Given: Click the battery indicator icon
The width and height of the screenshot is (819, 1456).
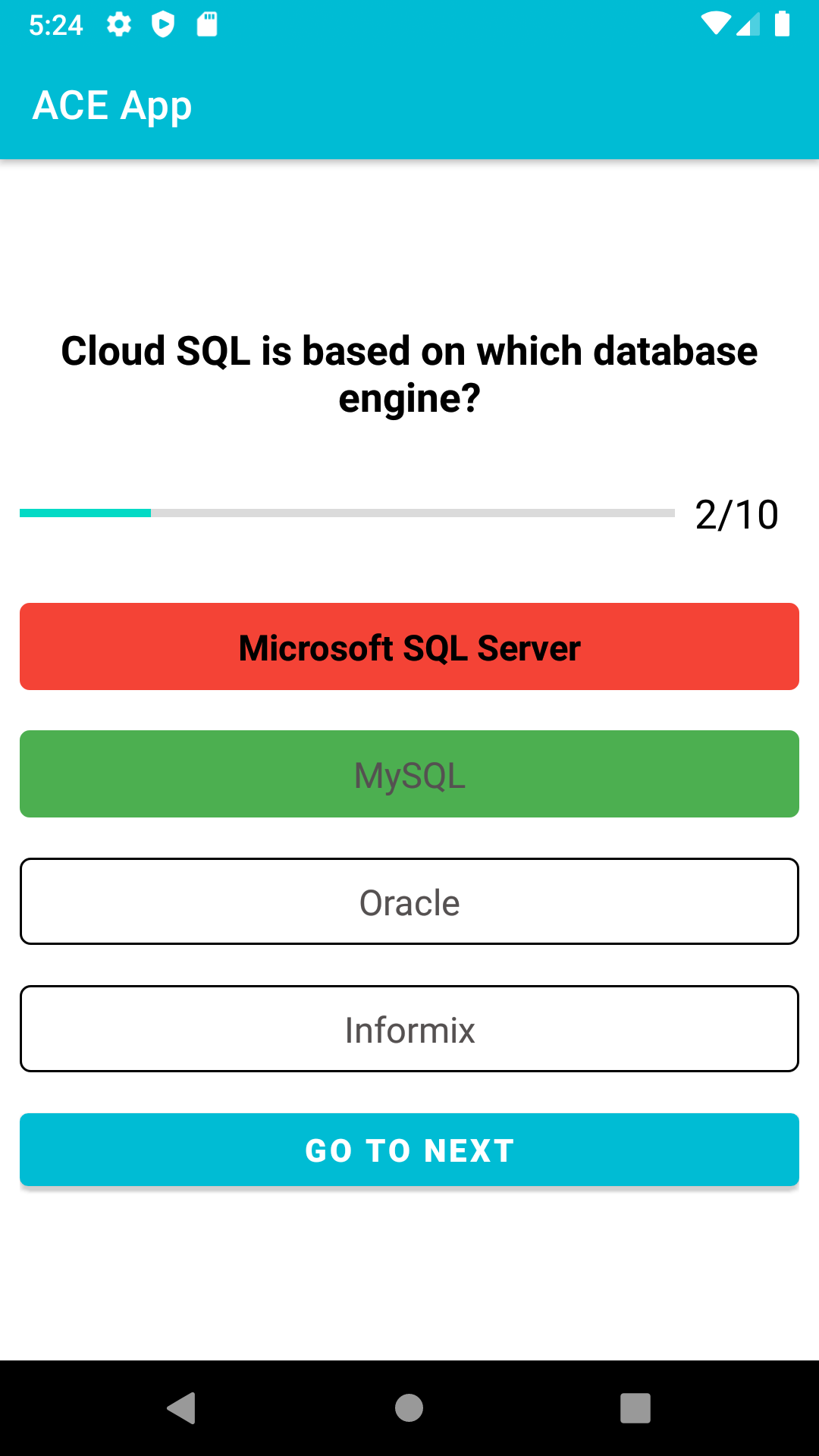Looking at the screenshot, I should 782,24.
